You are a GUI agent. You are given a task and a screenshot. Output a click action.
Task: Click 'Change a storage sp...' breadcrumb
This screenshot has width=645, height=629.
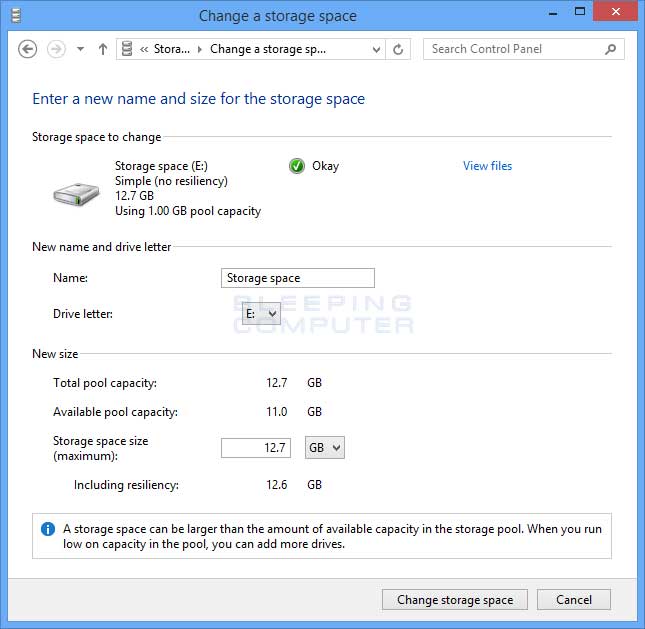[x=268, y=49]
